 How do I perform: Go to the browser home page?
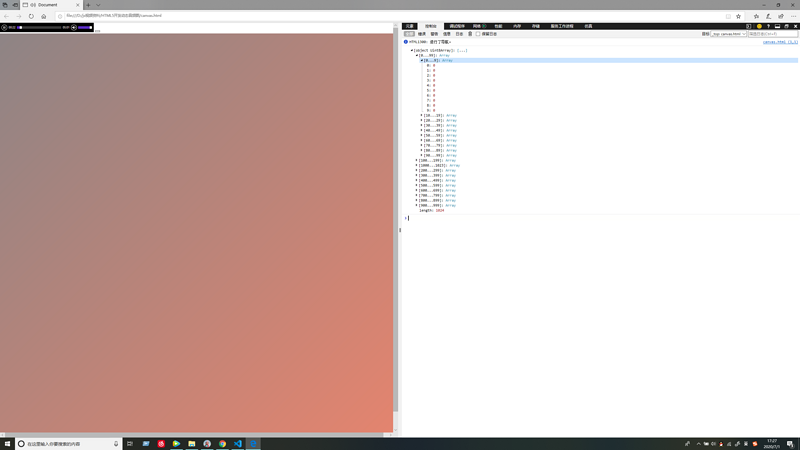pyautogui.click(x=44, y=16)
